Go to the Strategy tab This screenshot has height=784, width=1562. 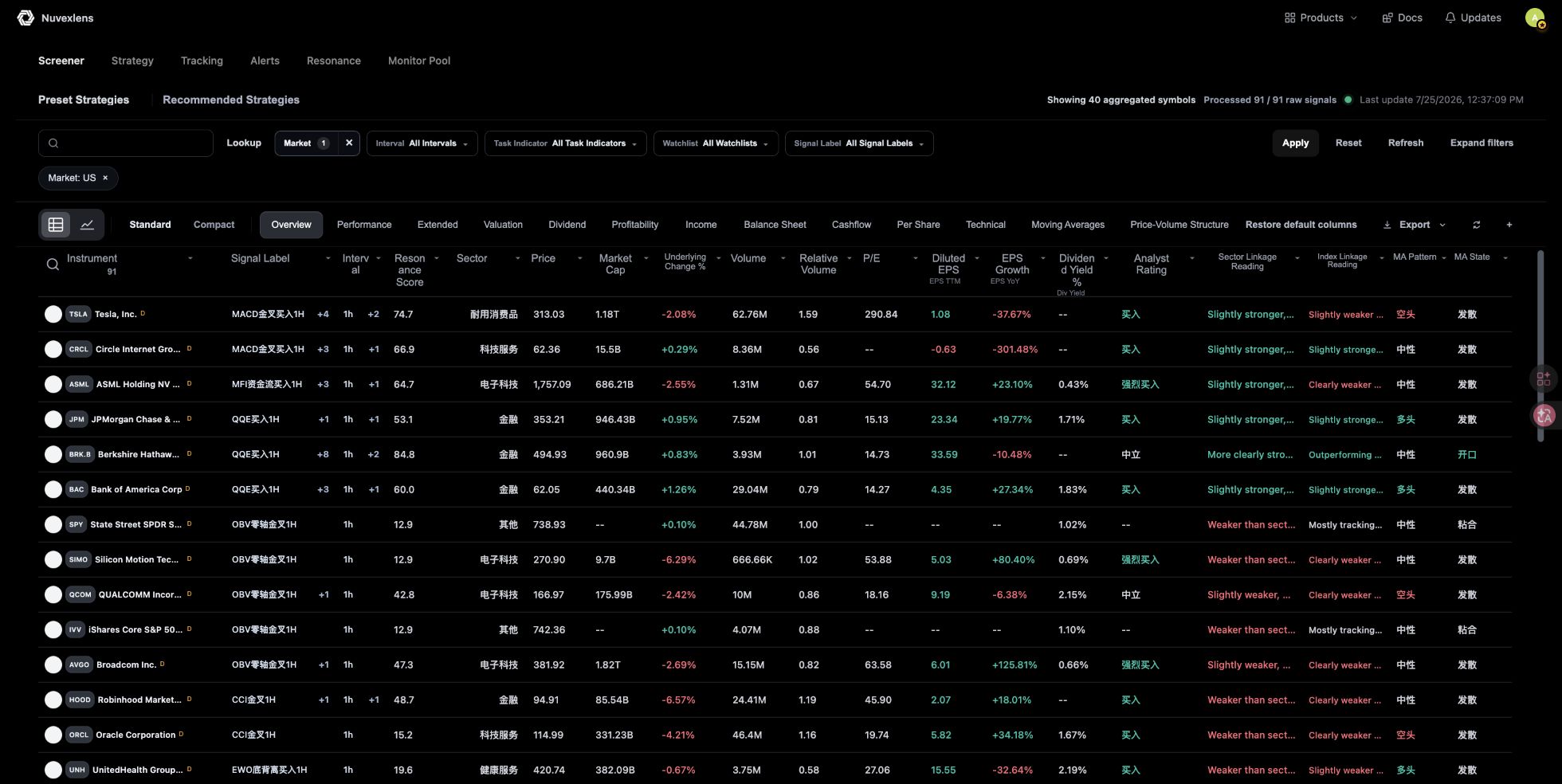click(132, 61)
